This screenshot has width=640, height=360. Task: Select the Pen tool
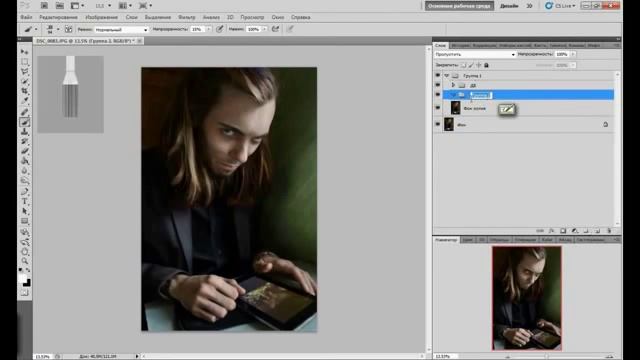pyautogui.click(x=25, y=192)
